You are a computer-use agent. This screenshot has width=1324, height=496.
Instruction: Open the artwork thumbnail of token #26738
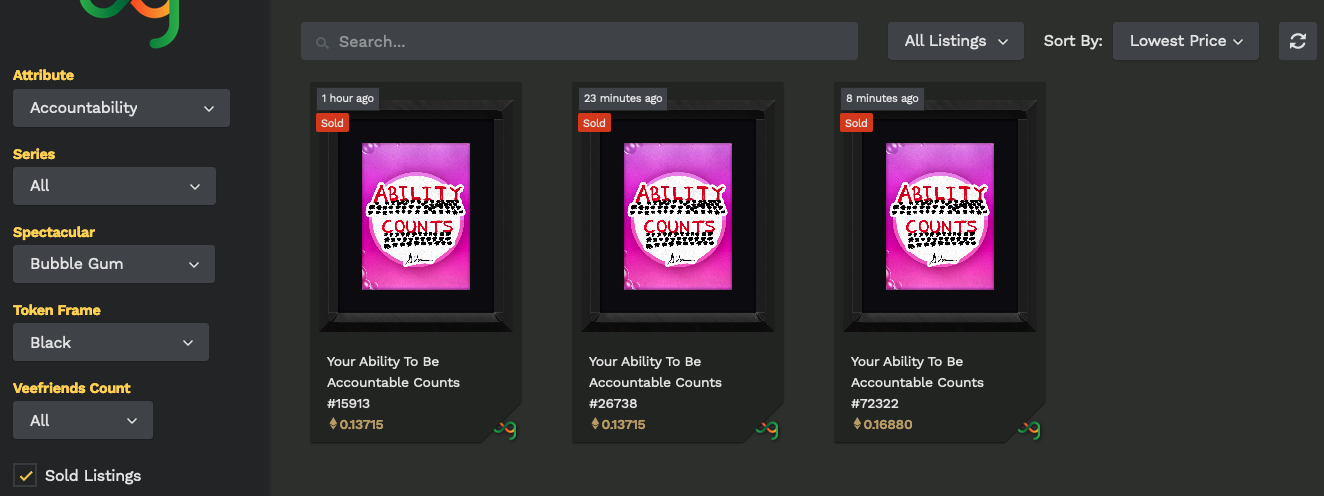[x=678, y=216]
